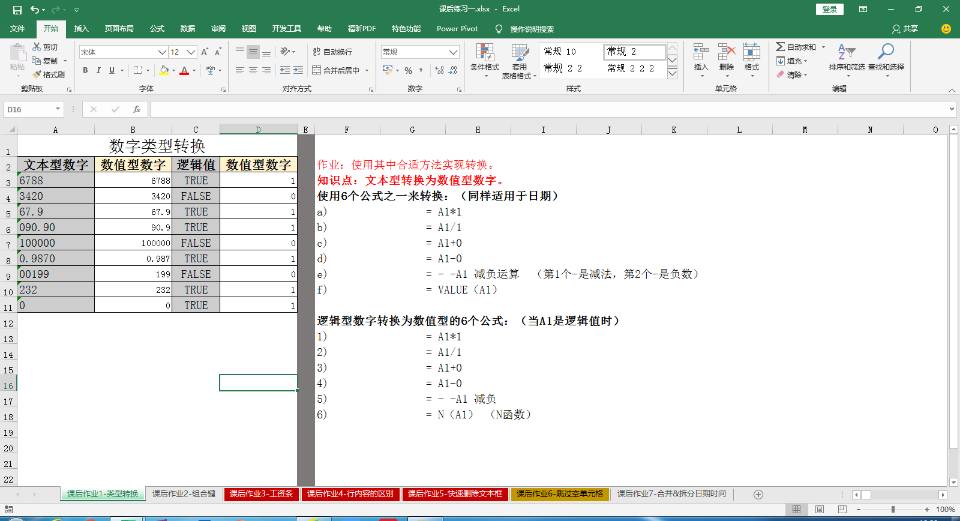The width and height of the screenshot is (960, 521).
Task: Click the 登录 sign-in button
Action: pos(830,9)
